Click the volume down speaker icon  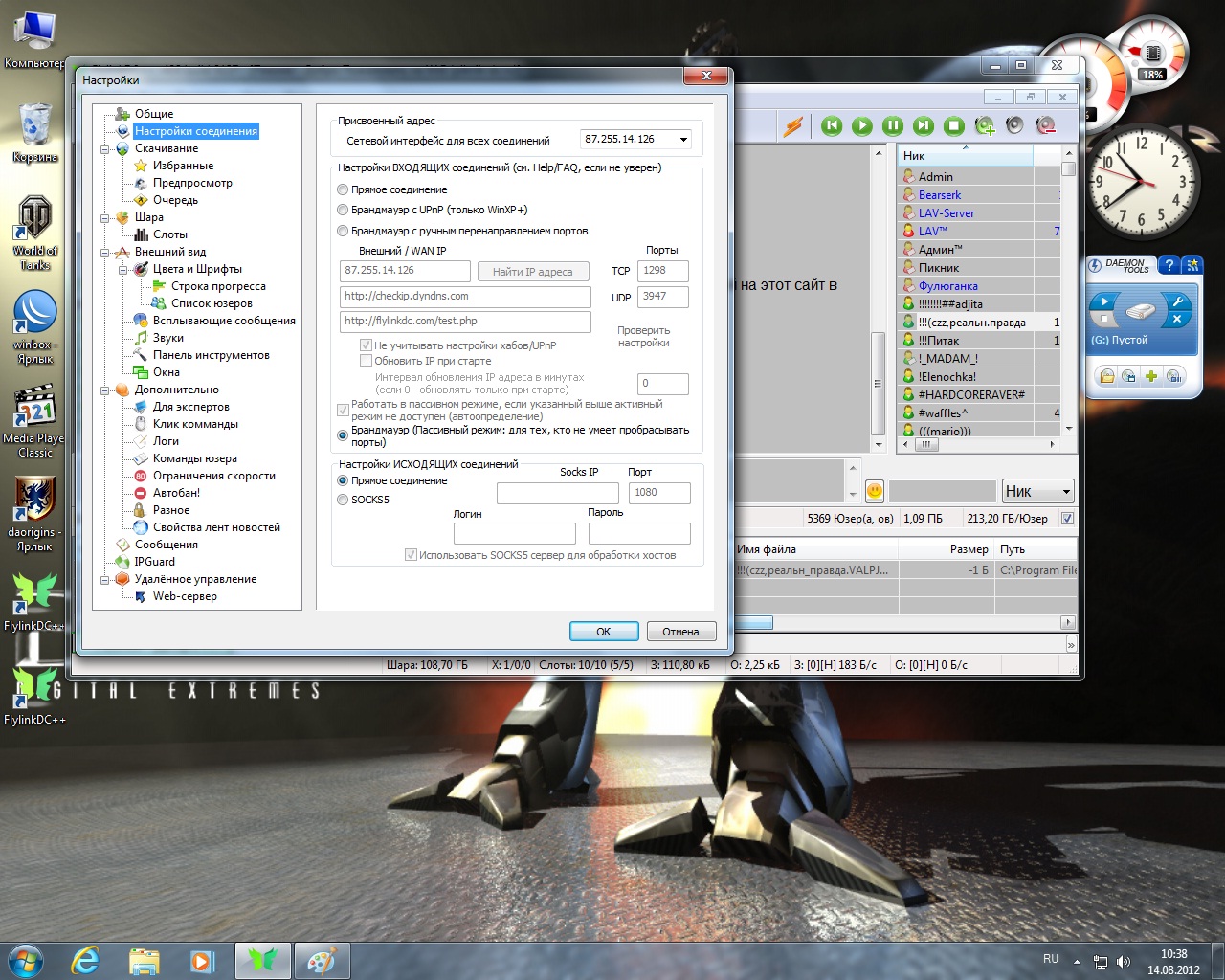[x=1046, y=125]
